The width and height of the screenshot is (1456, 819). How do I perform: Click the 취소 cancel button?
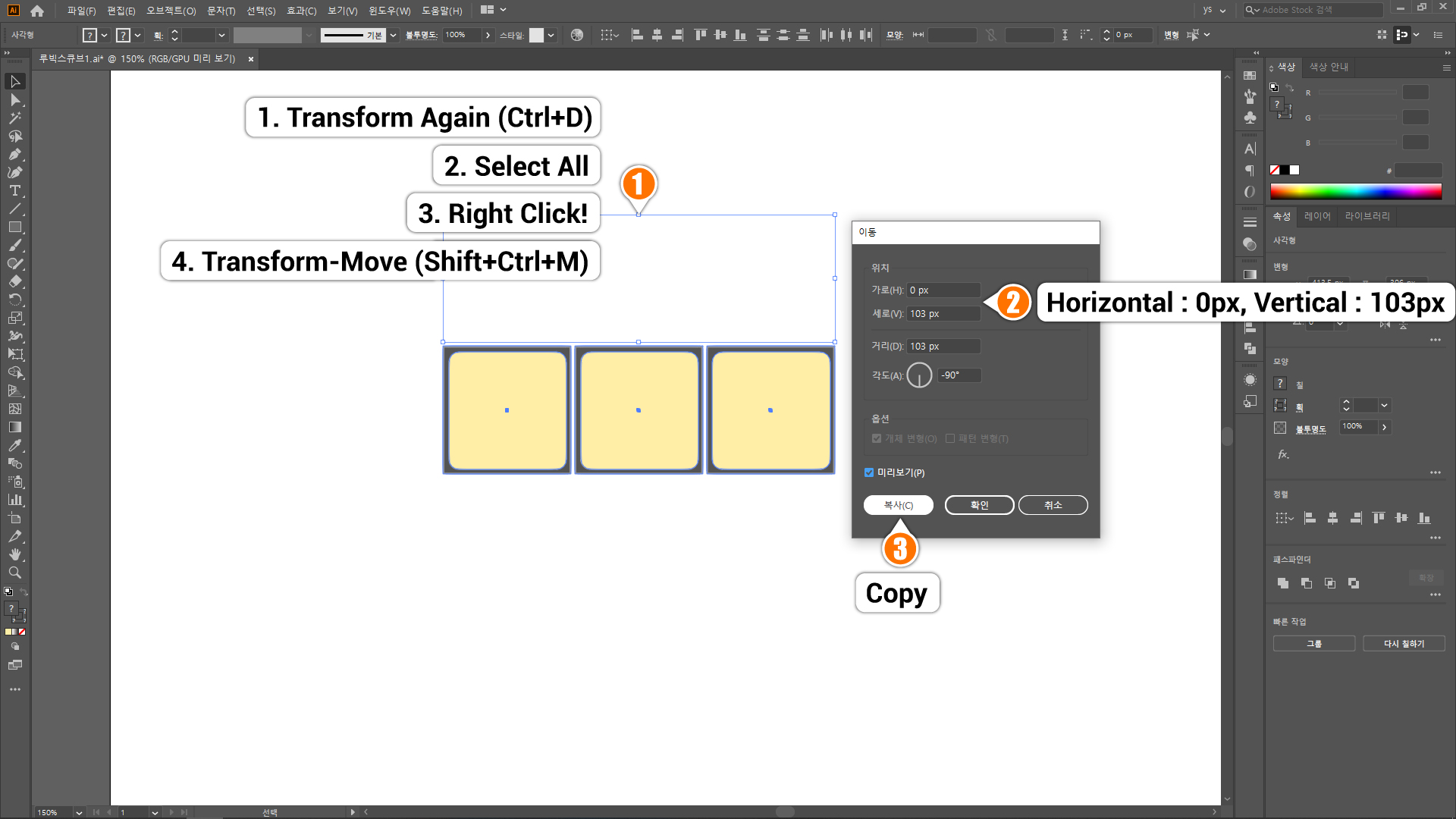coord(1053,505)
